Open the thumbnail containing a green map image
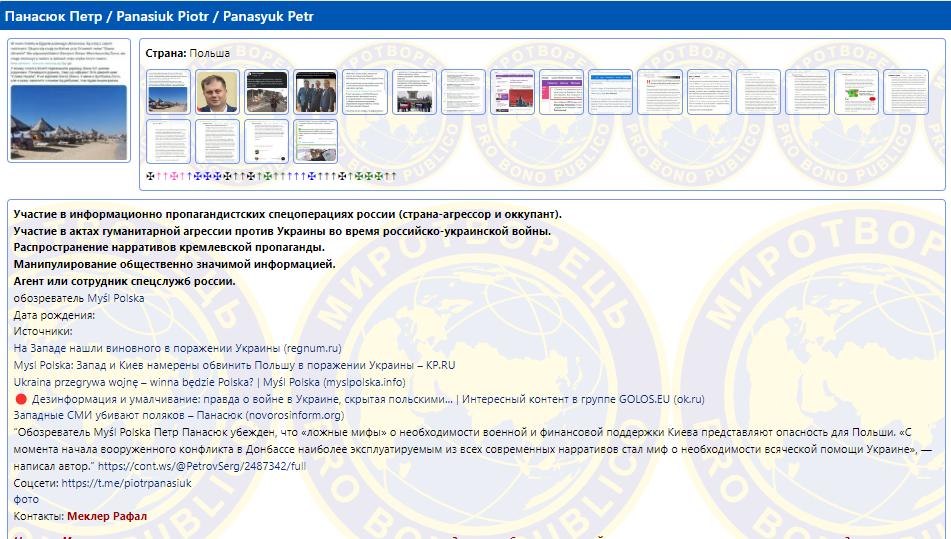 pos(855,92)
